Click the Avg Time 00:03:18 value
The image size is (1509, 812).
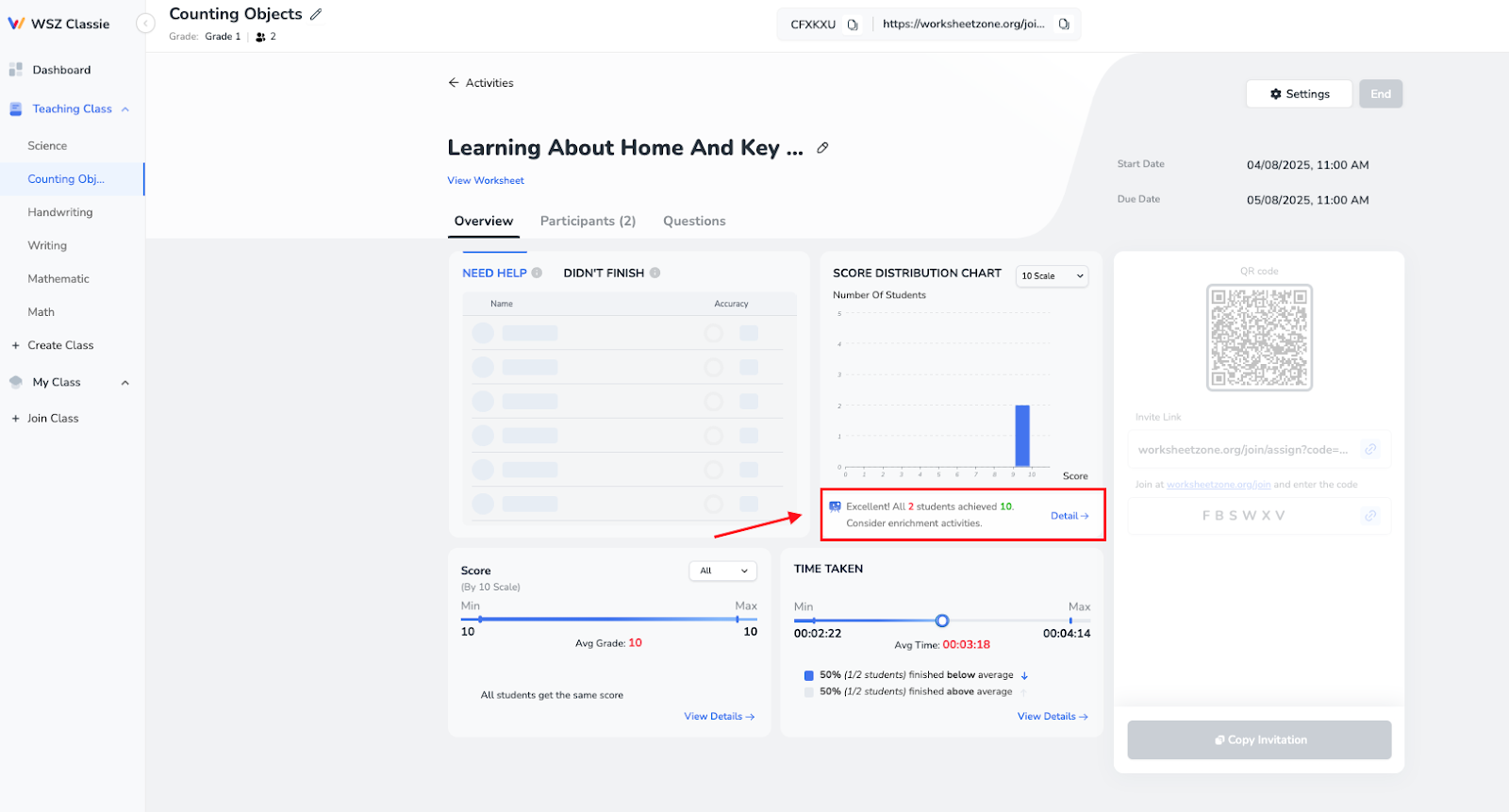[x=966, y=645]
